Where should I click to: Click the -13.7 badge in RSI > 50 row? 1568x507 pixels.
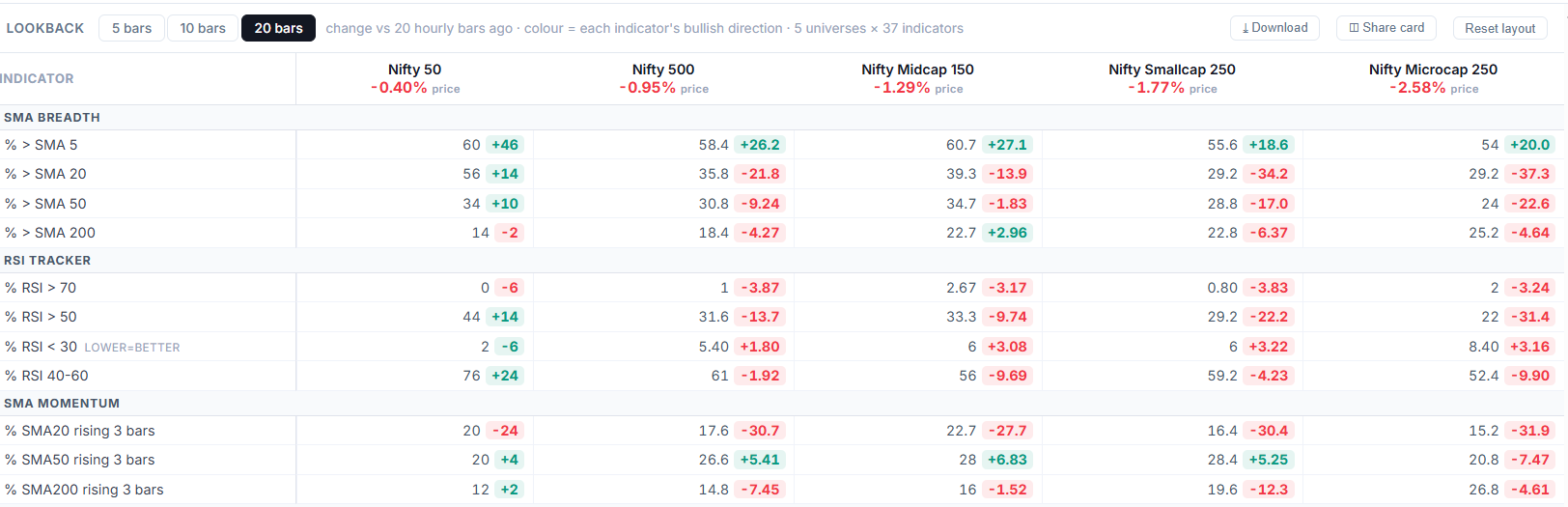(760, 317)
